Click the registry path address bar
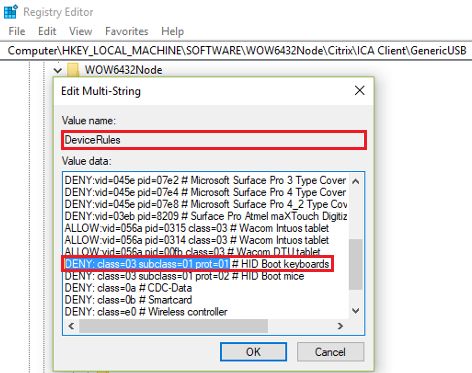The image size is (472, 373). click(236, 51)
